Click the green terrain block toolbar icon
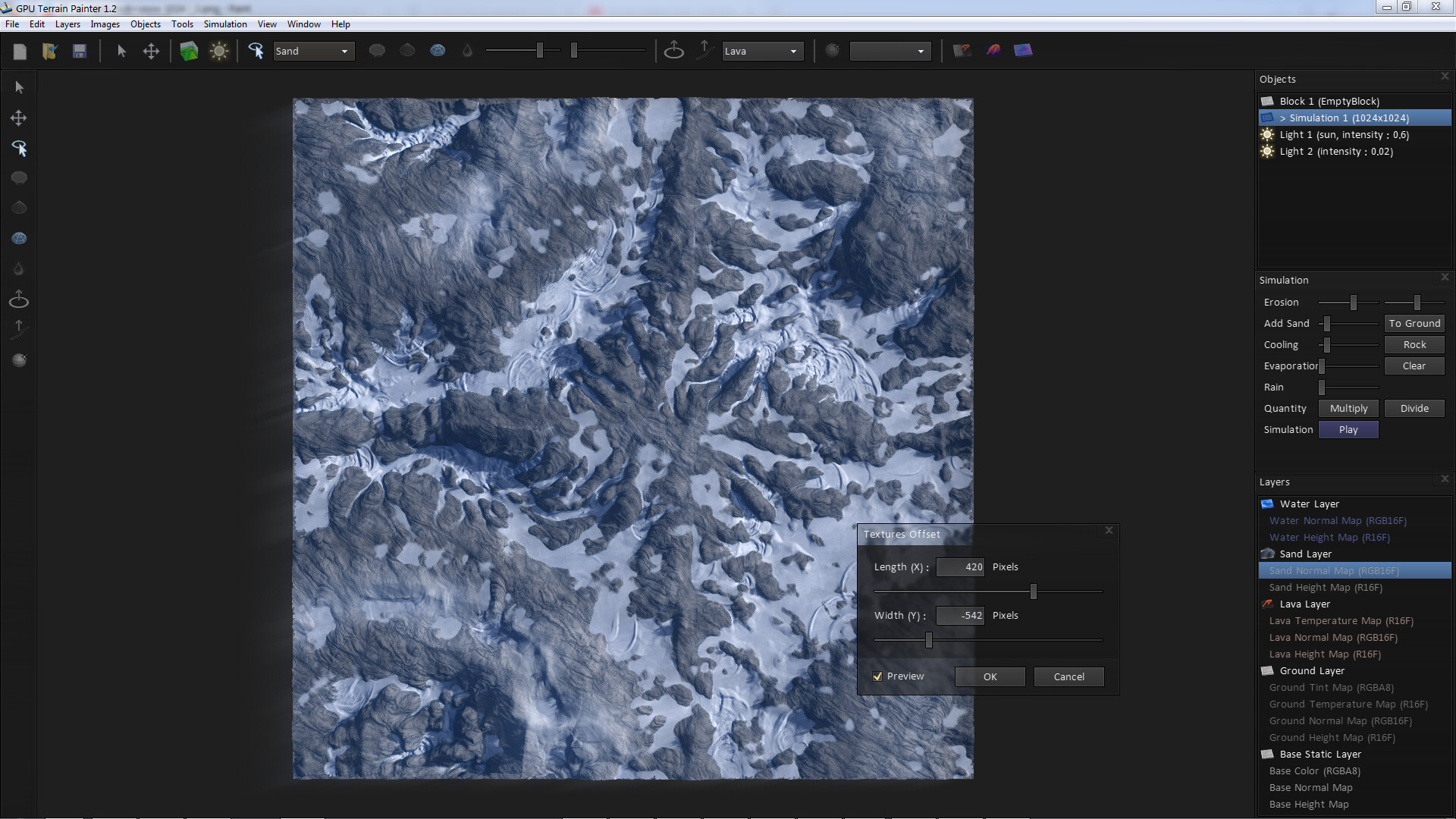This screenshot has width=1456, height=819. tap(189, 51)
